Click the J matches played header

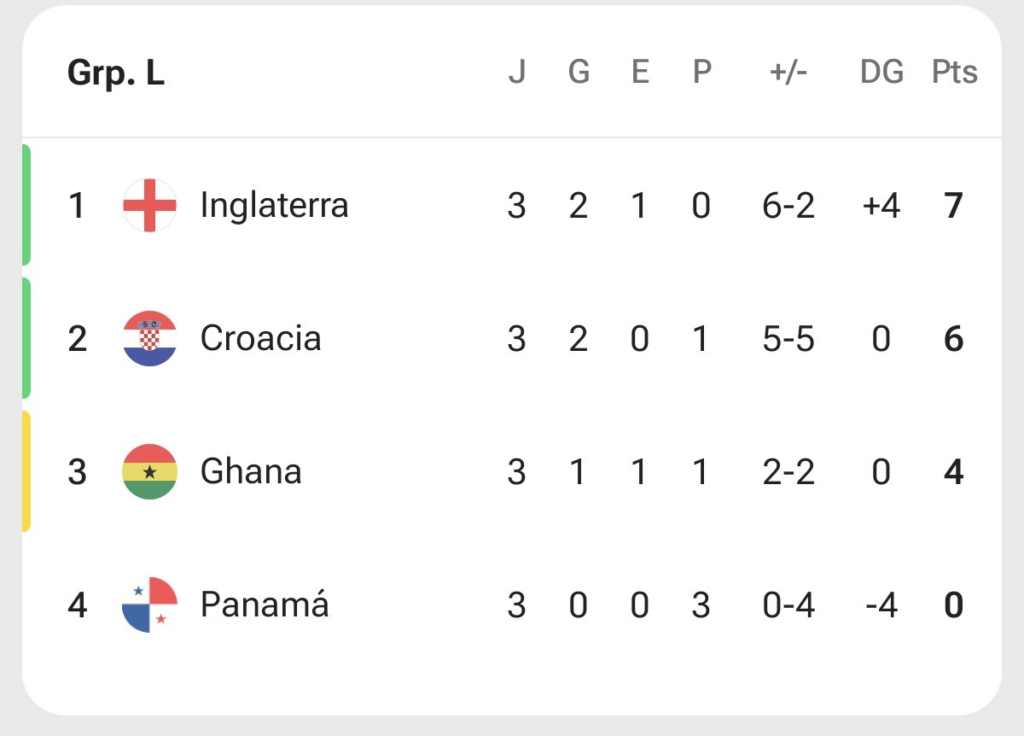coord(517,72)
